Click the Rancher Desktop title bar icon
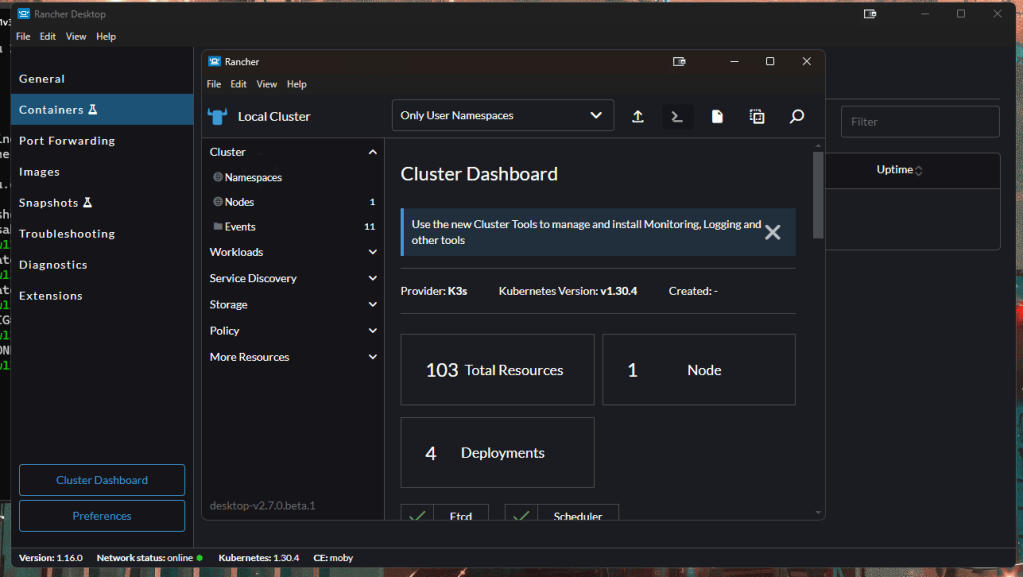 pos(23,14)
